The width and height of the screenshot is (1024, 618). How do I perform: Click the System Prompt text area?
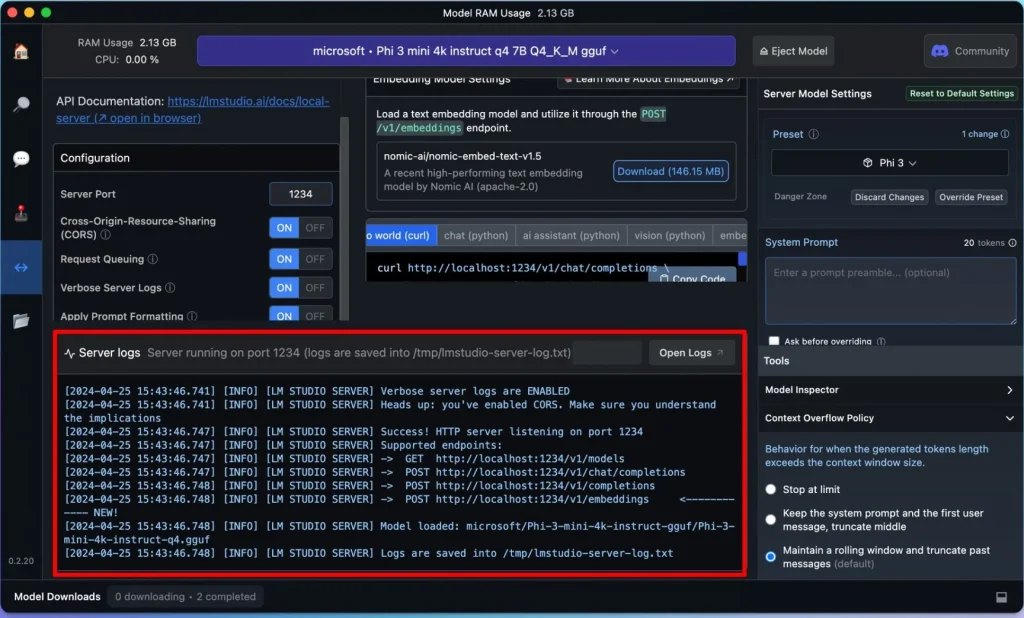[890, 291]
